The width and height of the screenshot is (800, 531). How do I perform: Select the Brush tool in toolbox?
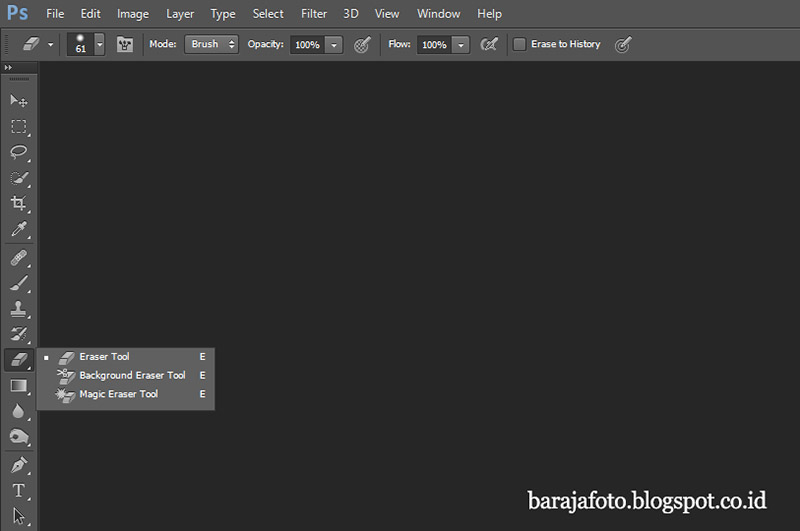pyautogui.click(x=19, y=283)
